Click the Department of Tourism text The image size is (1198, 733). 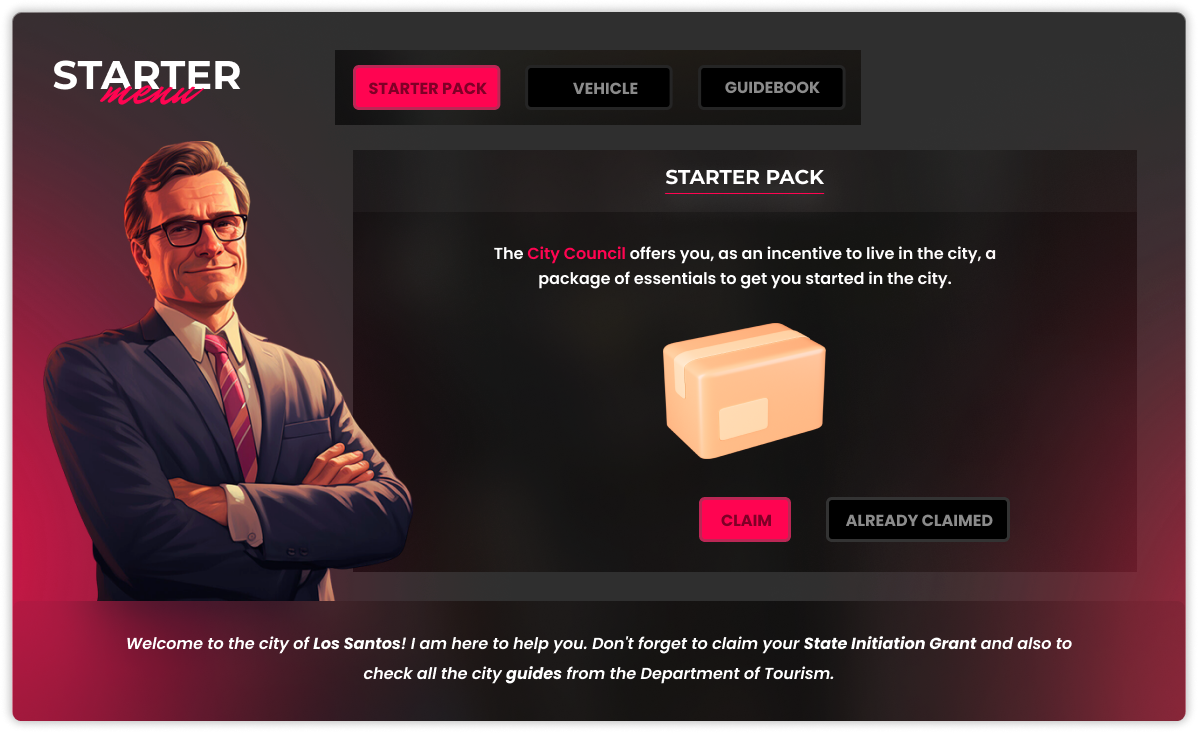[737, 673]
